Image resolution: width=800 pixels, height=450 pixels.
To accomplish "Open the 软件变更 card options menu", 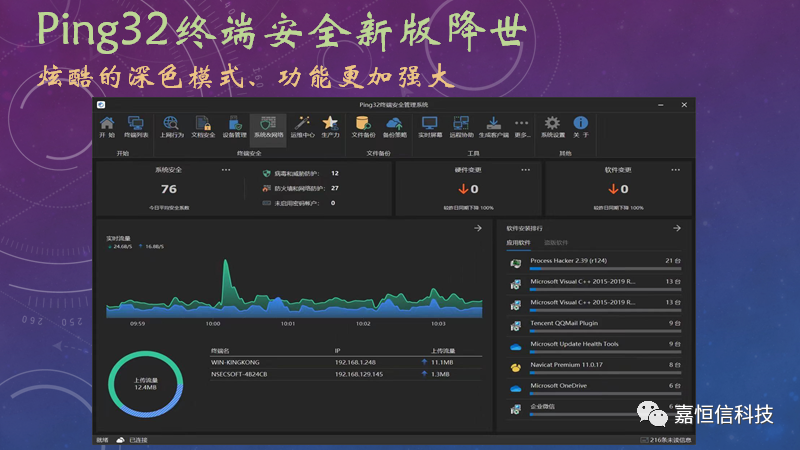I will 676,170.
